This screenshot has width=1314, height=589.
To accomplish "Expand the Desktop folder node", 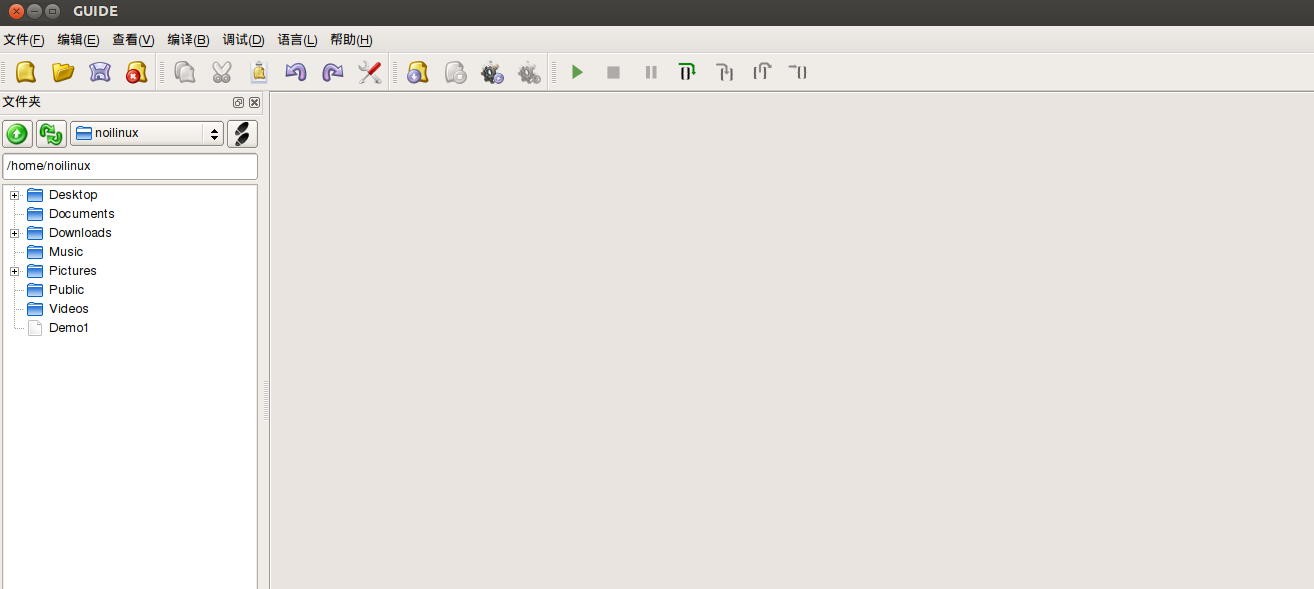I will 15,195.
